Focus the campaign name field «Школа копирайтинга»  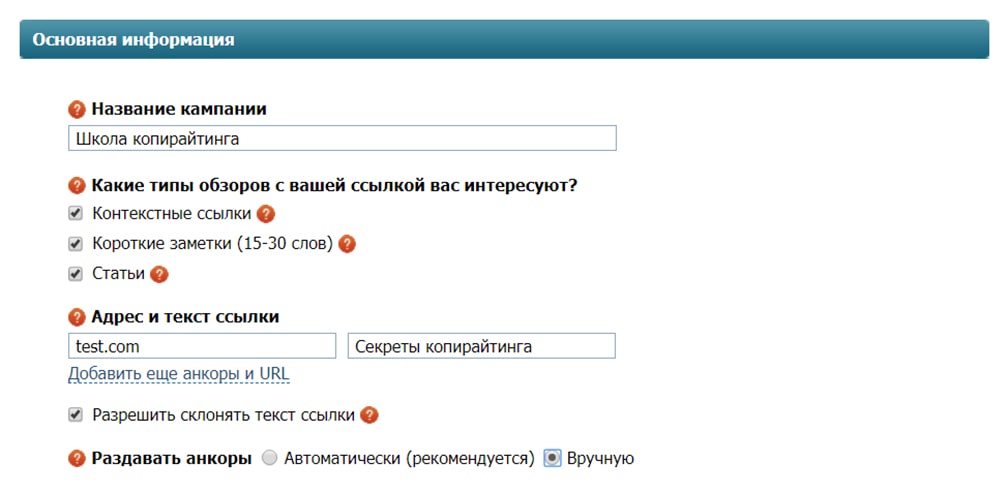(342, 138)
